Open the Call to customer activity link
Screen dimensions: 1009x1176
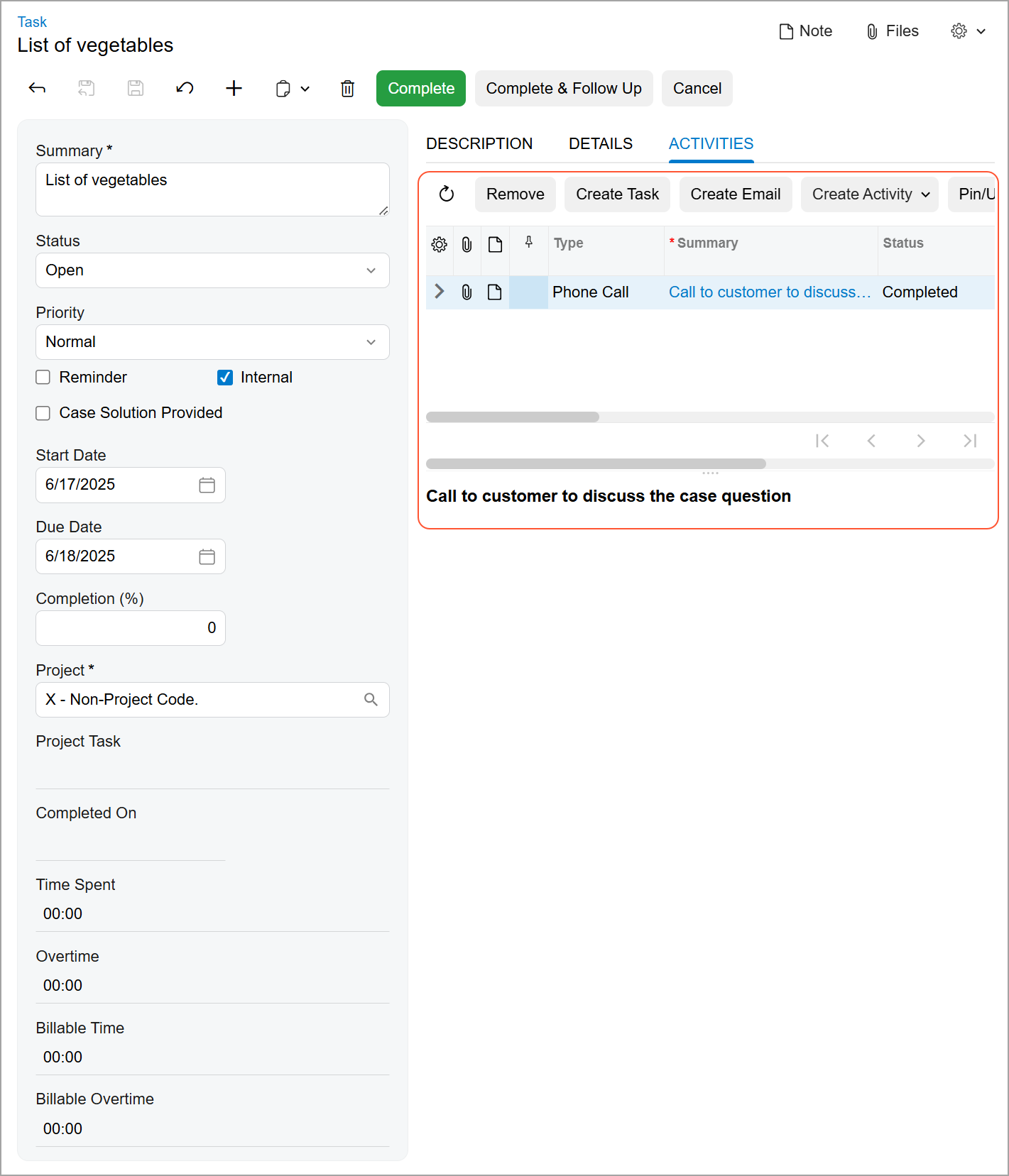tap(769, 292)
